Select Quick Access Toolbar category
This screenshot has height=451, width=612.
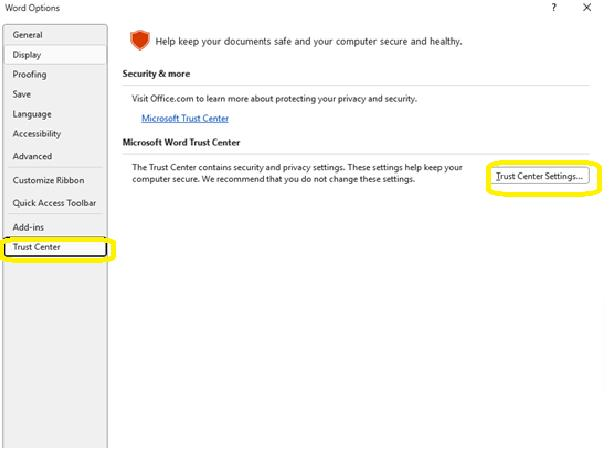point(55,203)
